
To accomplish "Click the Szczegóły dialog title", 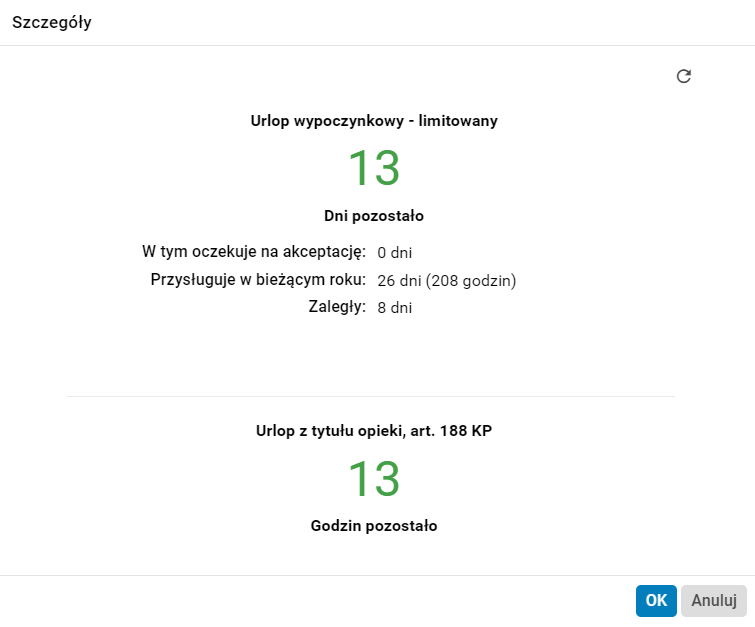I will click(52, 23).
